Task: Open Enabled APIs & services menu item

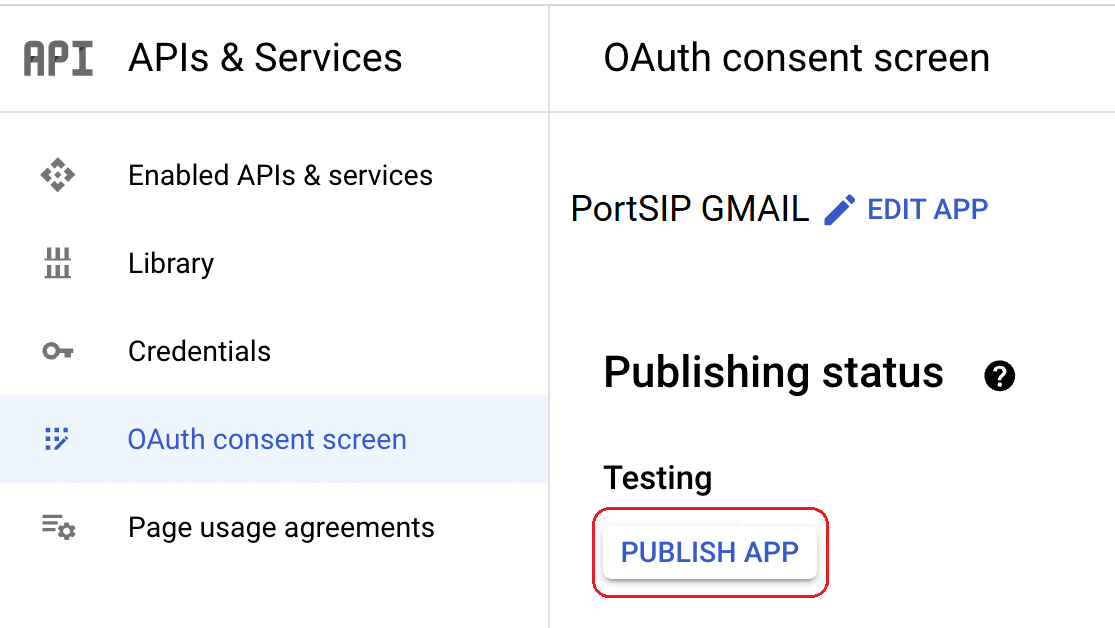Action: (x=280, y=176)
